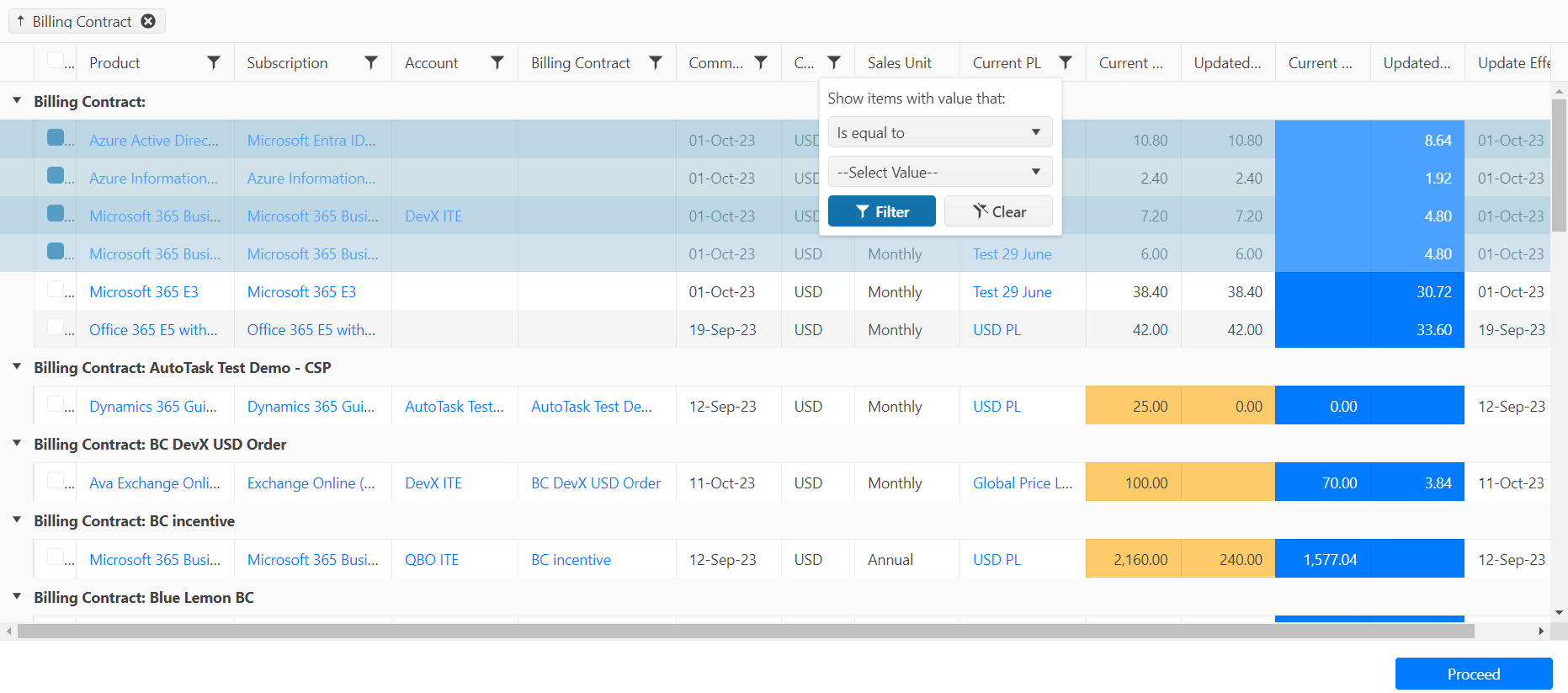Image resolution: width=1568 pixels, height=693 pixels.
Task: Toggle sort arrow on Billing Contract group chip
Action: (20, 21)
